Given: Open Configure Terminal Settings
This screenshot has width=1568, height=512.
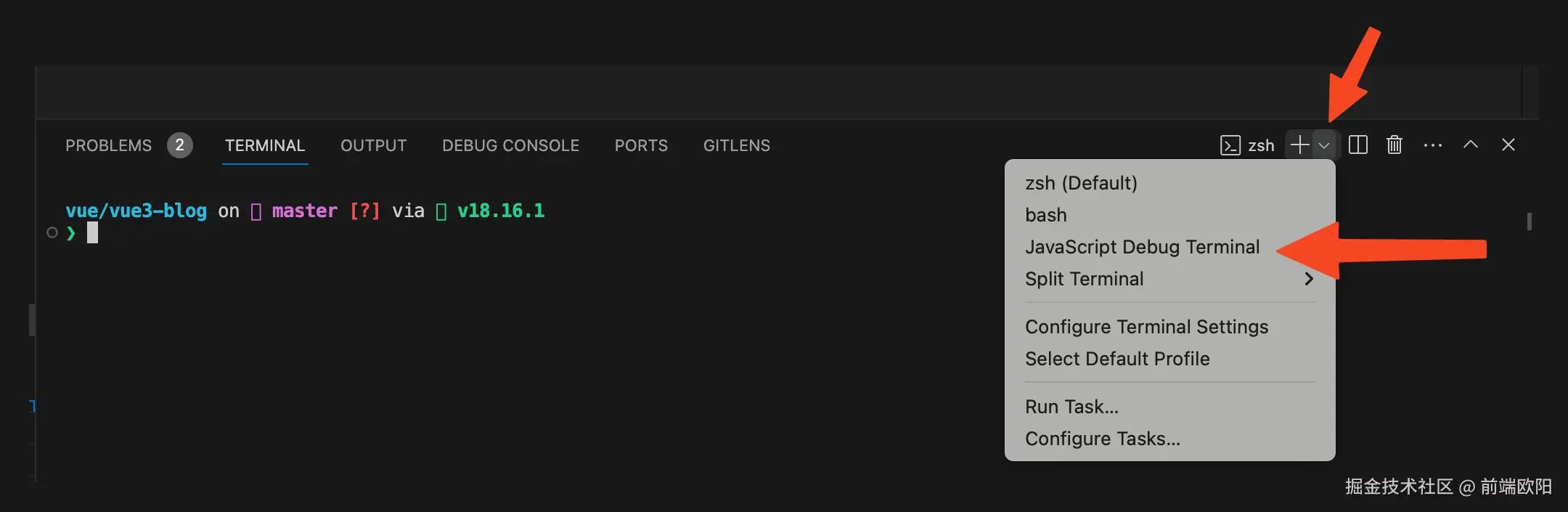Looking at the screenshot, I should point(1146,326).
